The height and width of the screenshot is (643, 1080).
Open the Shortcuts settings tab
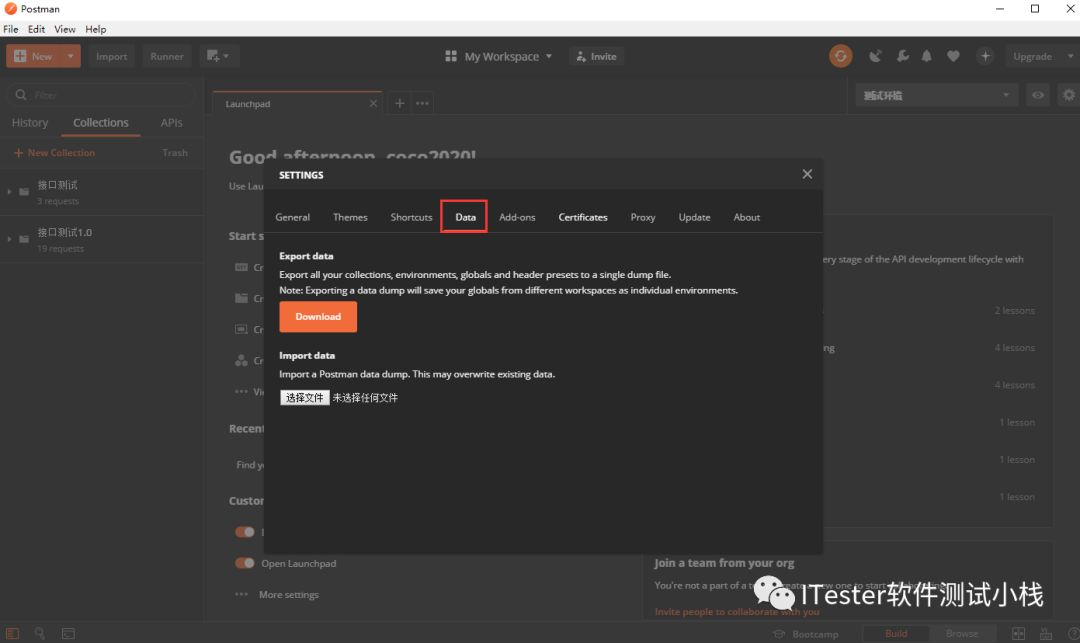point(411,217)
